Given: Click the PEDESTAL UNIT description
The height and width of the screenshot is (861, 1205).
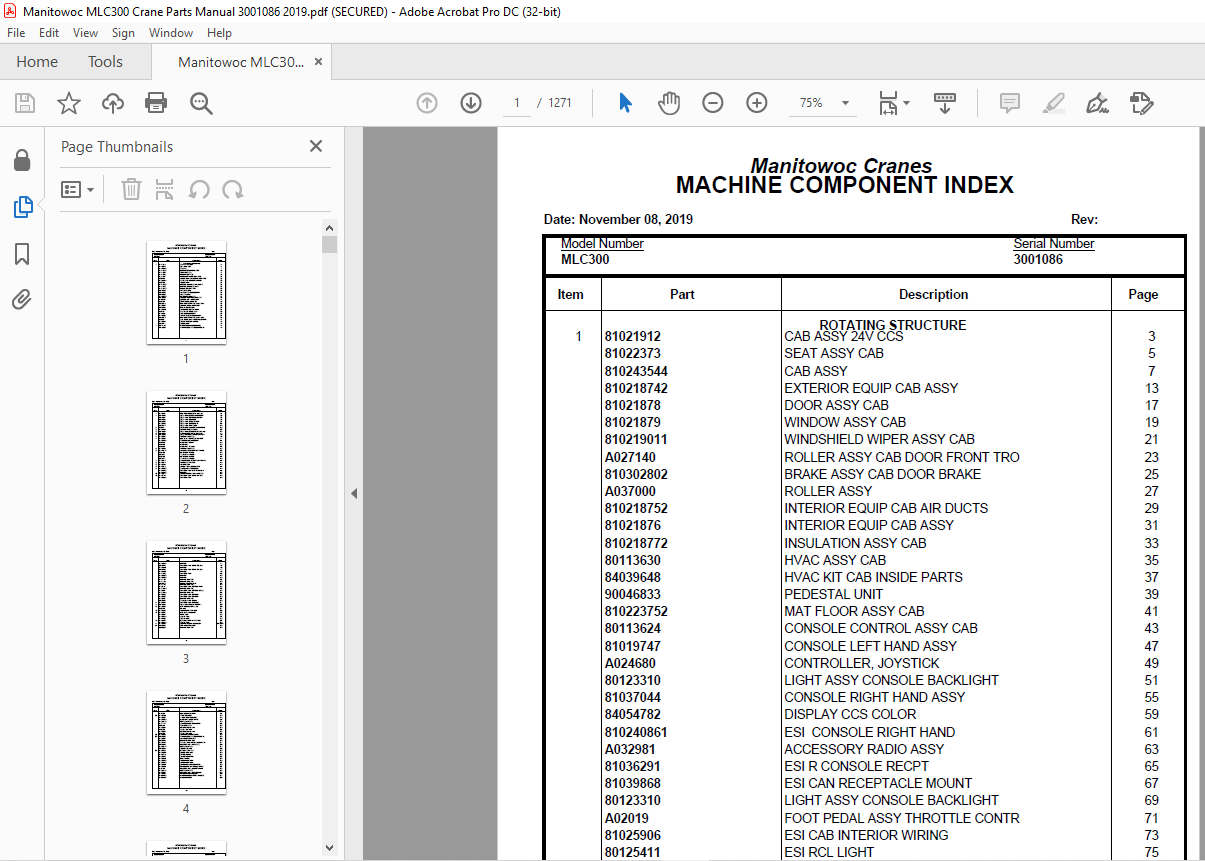Looking at the screenshot, I should (x=834, y=594).
